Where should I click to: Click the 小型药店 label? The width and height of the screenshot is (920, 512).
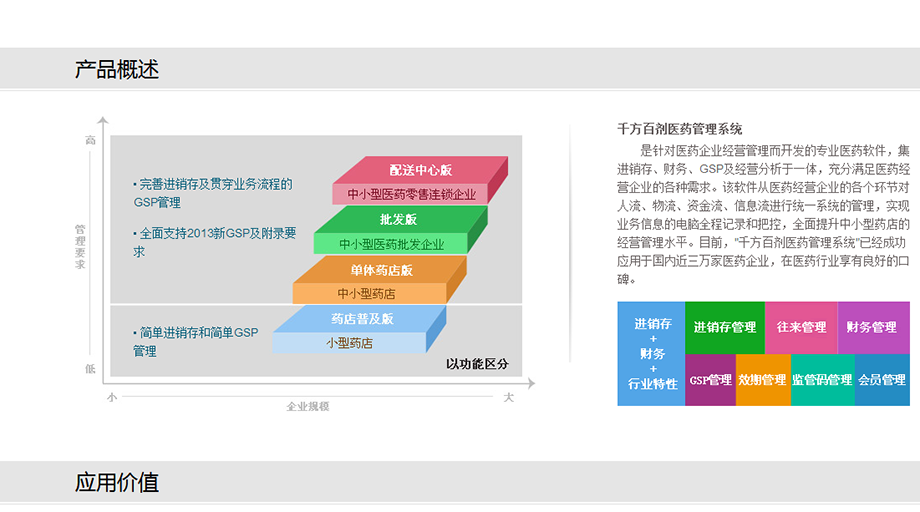pos(349,343)
